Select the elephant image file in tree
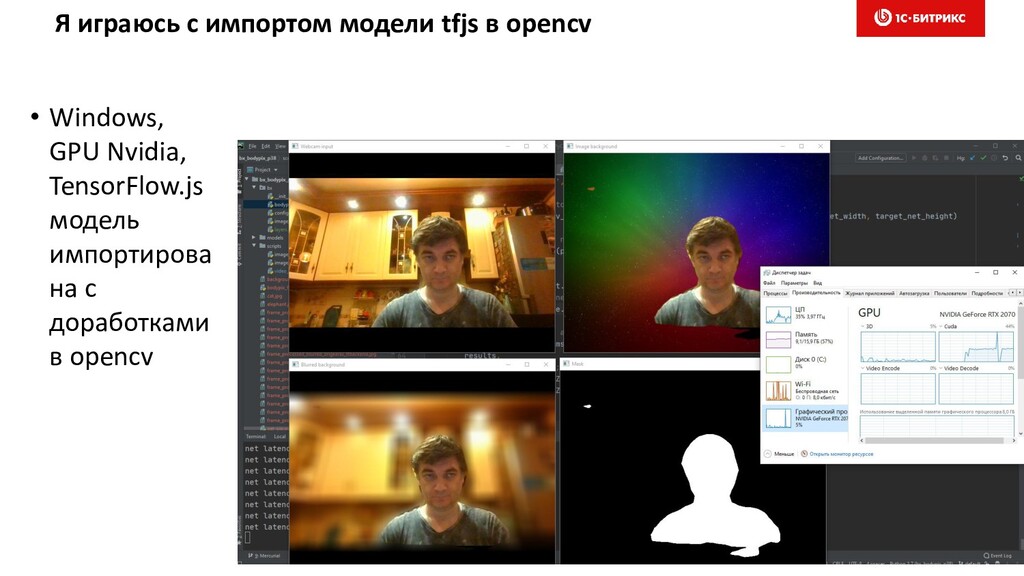This screenshot has width=1024, height=576. click(x=276, y=304)
